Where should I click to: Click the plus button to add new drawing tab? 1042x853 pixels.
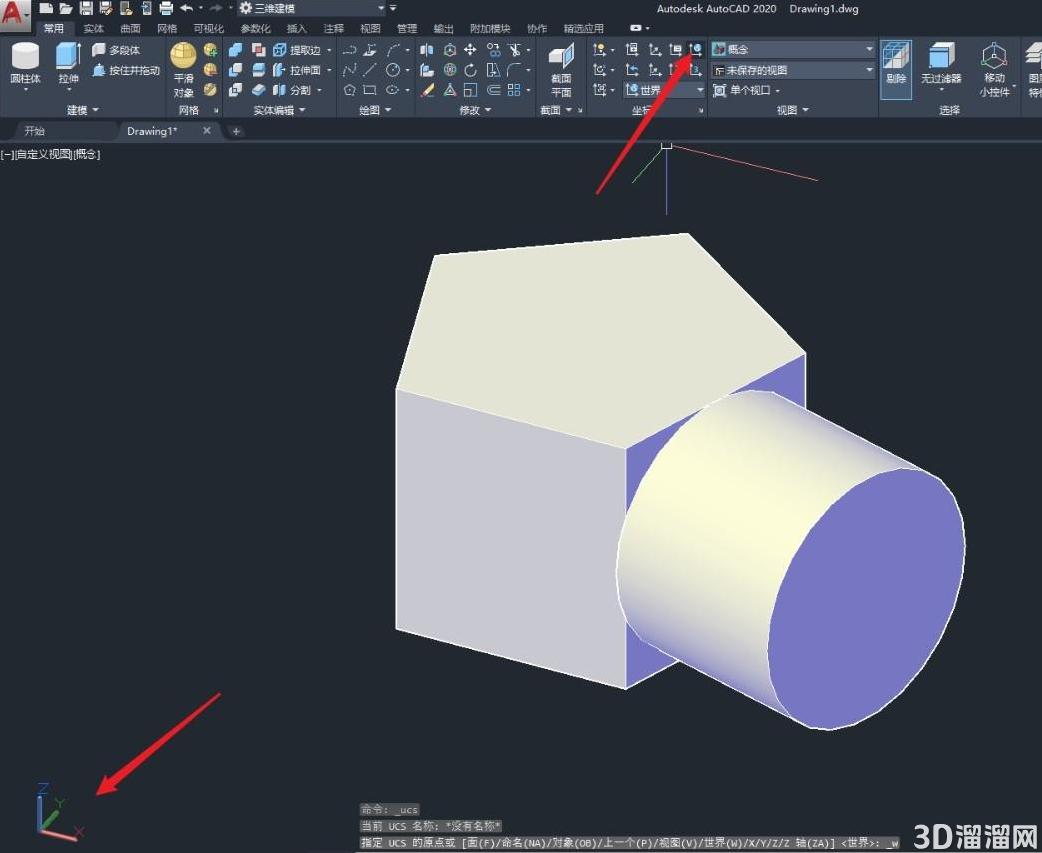pyautogui.click(x=235, y=132)
